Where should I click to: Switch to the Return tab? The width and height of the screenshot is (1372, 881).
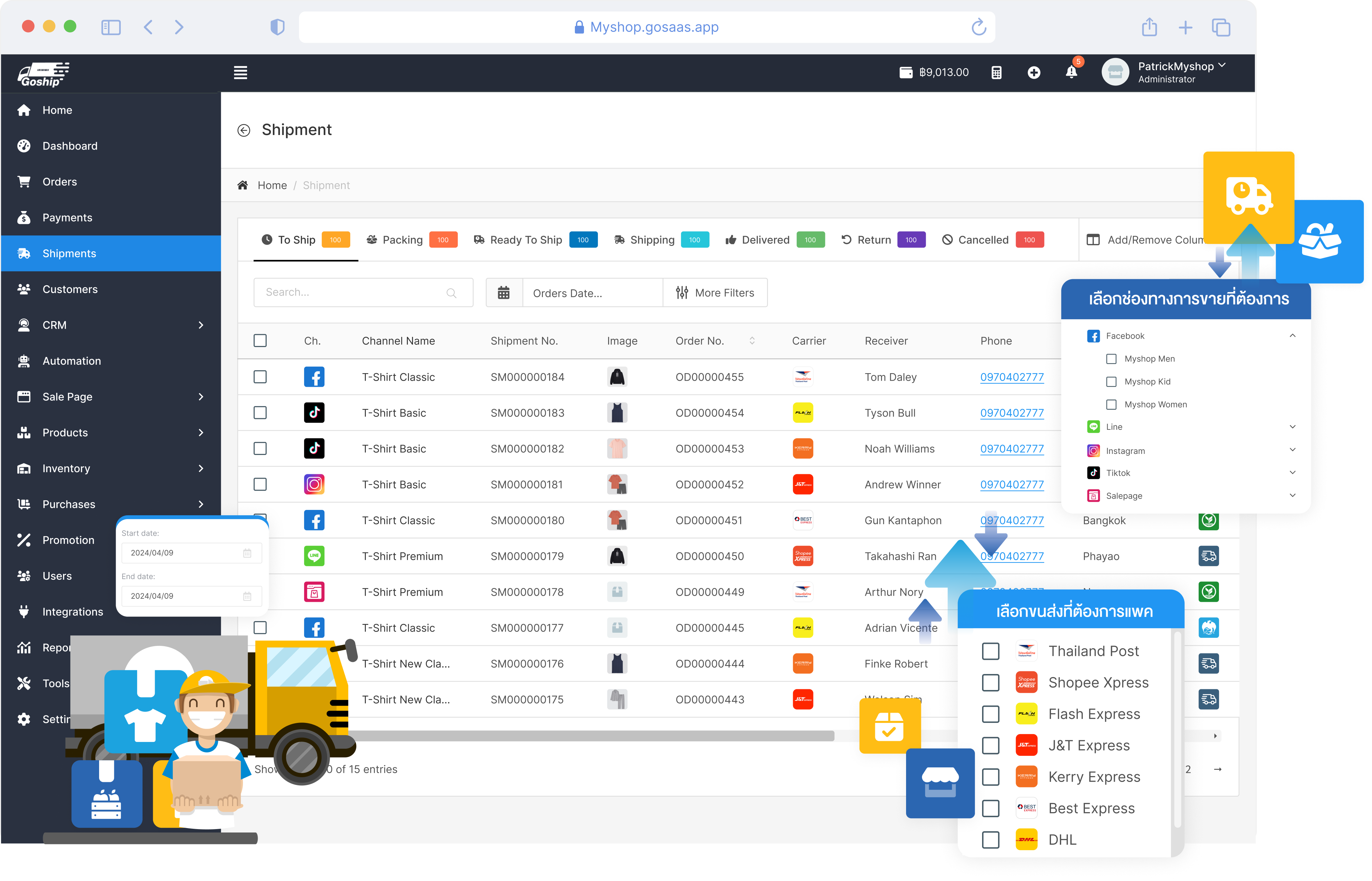[883, 240]
